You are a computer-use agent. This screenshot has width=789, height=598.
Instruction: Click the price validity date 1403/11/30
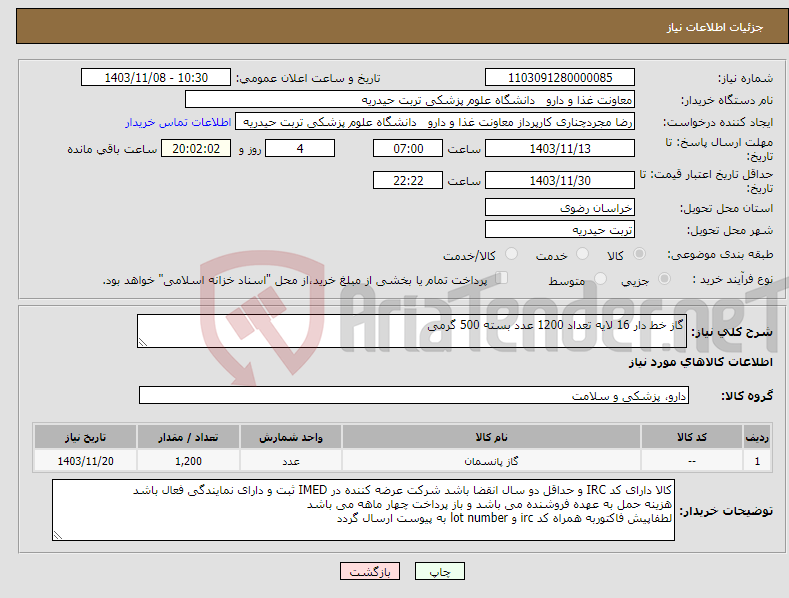(x=560, y=180)
